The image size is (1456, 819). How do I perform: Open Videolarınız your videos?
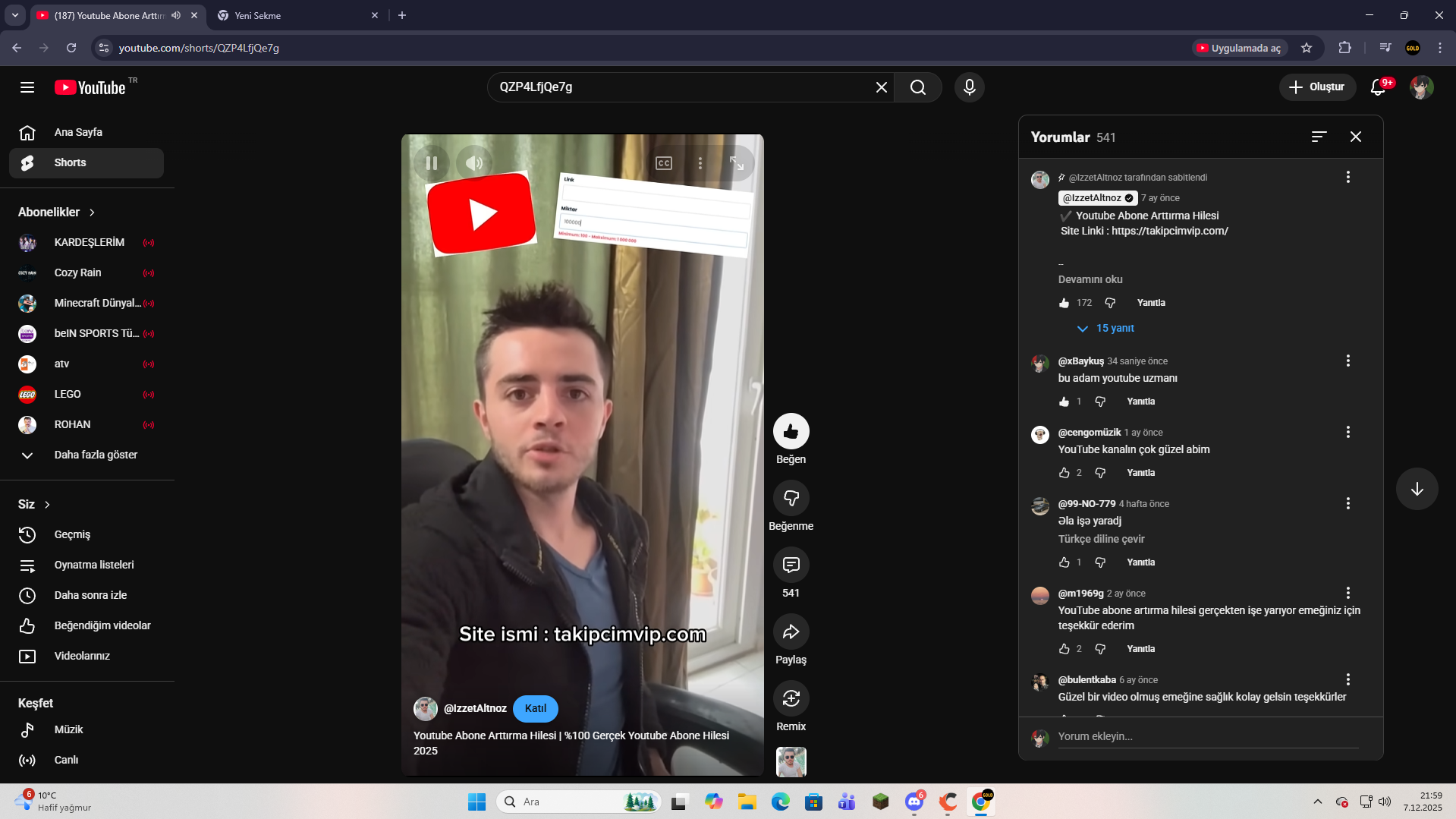(x=86, y=657)
